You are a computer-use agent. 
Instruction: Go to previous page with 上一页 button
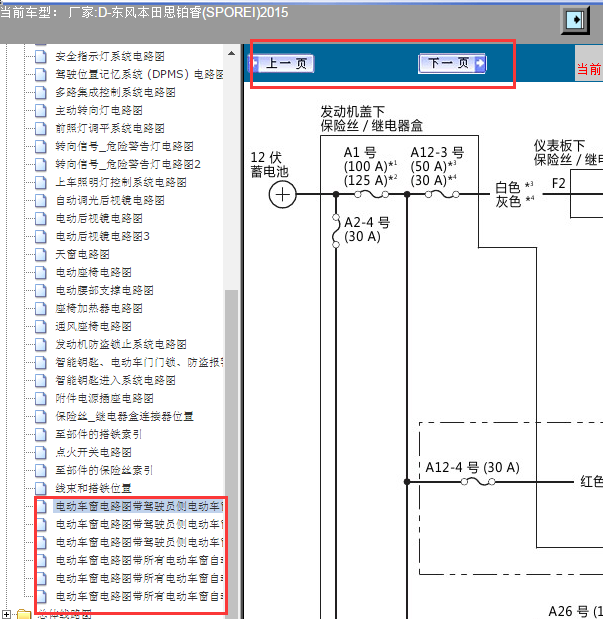tap(281, 64)
